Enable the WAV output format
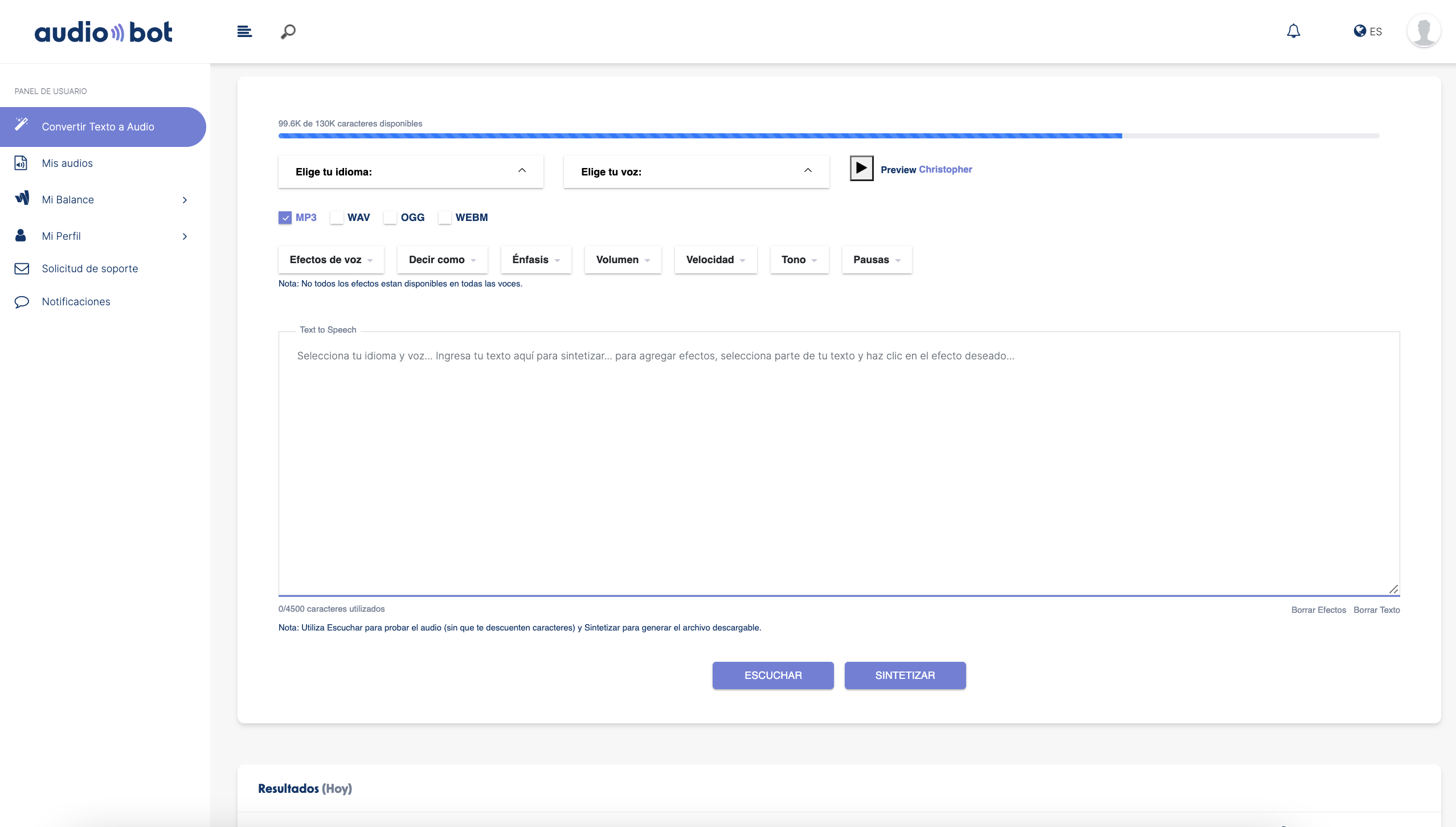 point(337,218)
